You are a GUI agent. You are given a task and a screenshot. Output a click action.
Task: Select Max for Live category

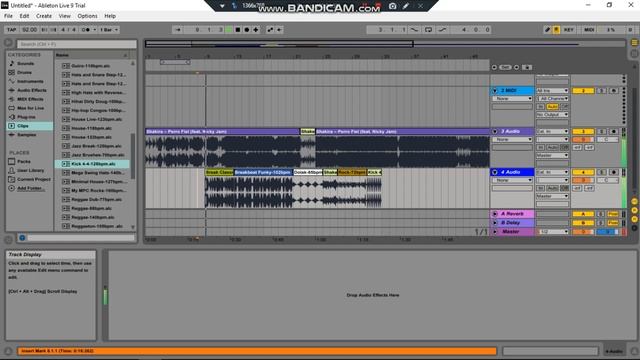click(x=30, y=108)
